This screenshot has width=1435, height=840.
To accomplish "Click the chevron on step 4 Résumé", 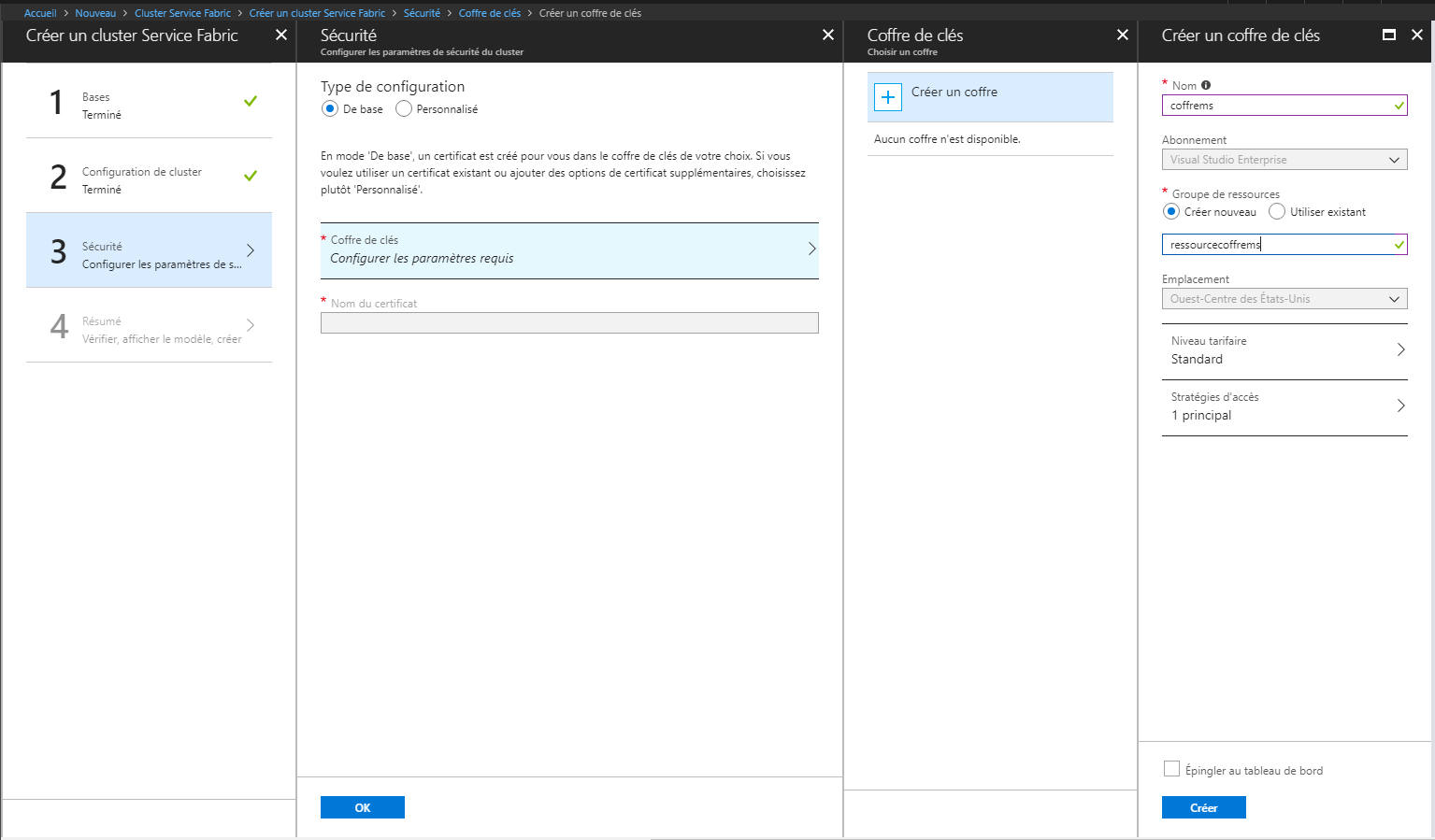I will click(251, 325).
